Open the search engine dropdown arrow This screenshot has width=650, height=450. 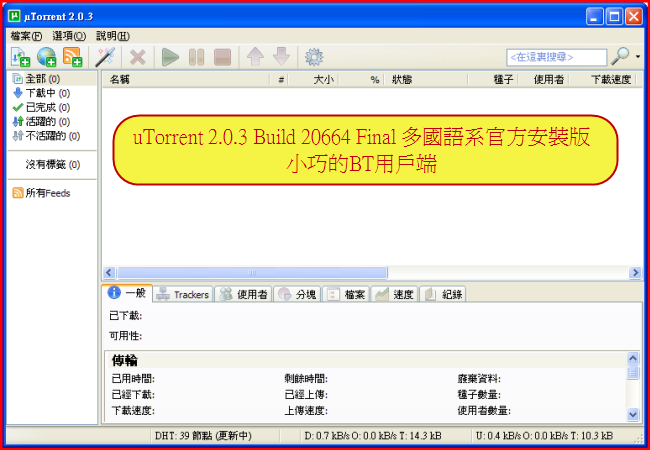(639, 58)
